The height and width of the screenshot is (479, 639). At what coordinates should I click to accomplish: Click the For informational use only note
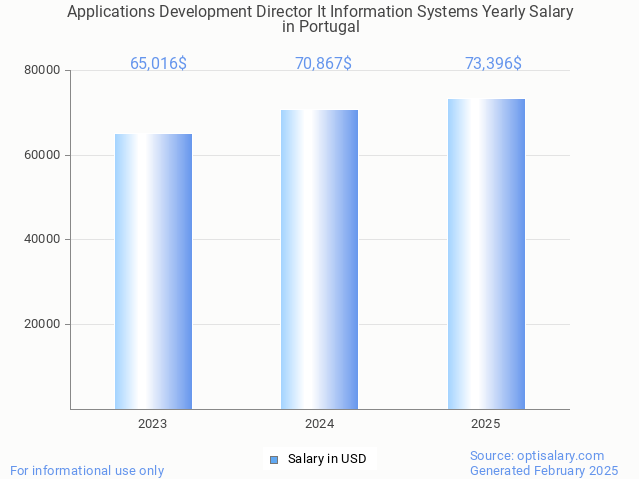(x=87, y=471)
